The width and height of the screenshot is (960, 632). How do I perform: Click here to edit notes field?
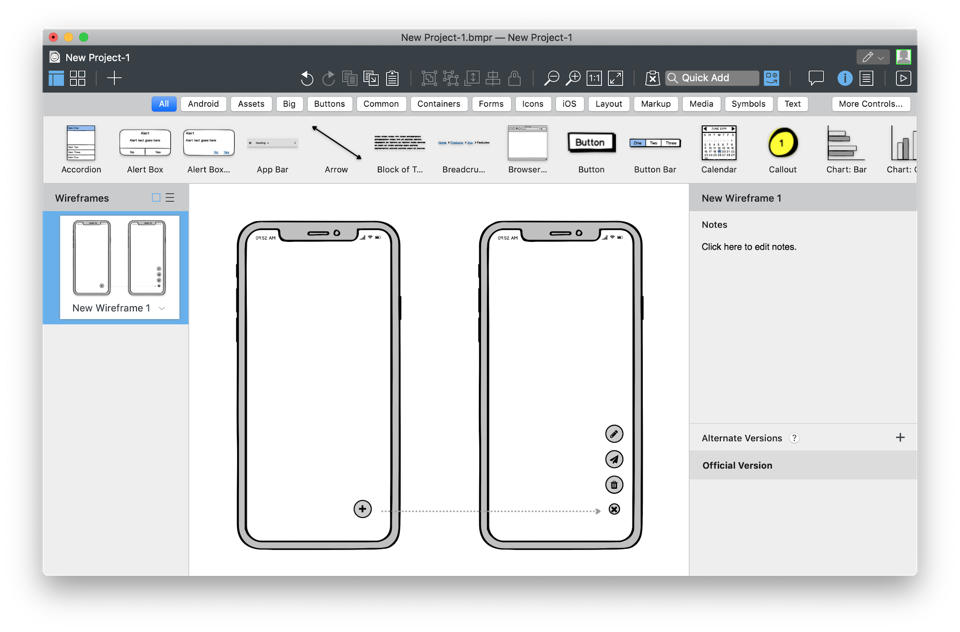click(x=747, y=246)
